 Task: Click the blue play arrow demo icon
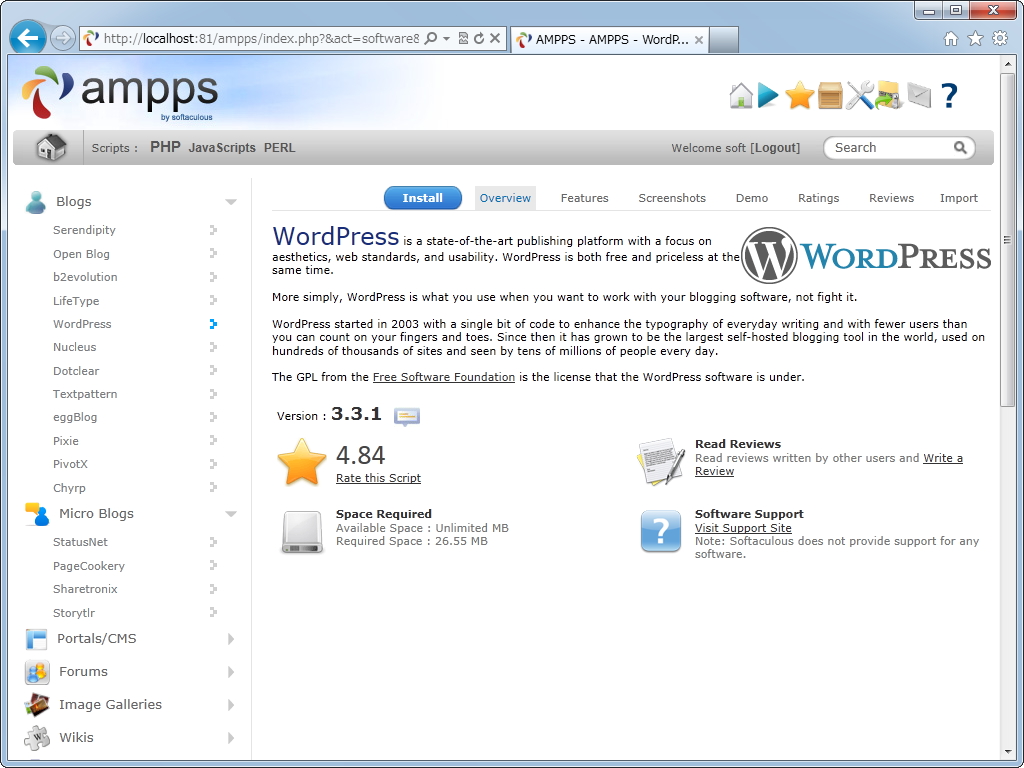768,96
